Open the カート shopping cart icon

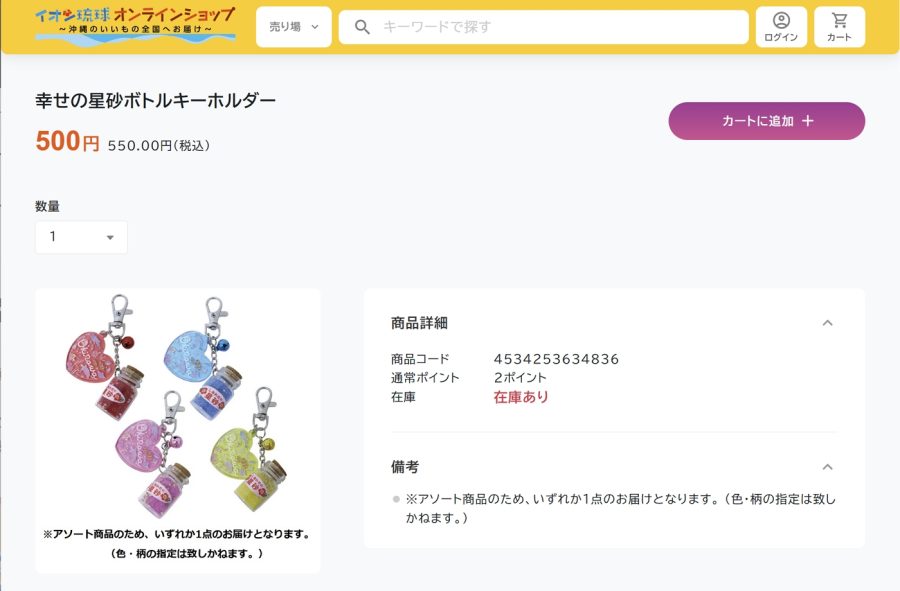click(839, 27)
